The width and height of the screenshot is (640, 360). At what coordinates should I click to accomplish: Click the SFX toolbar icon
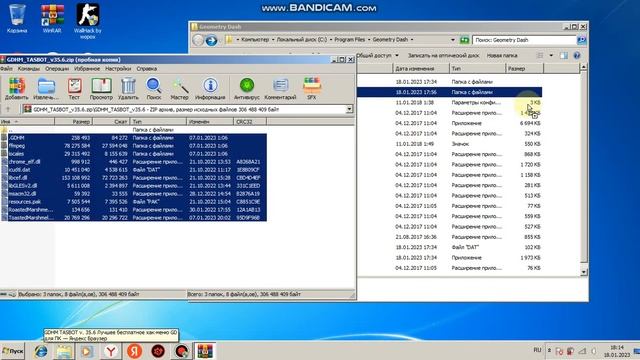312,89
